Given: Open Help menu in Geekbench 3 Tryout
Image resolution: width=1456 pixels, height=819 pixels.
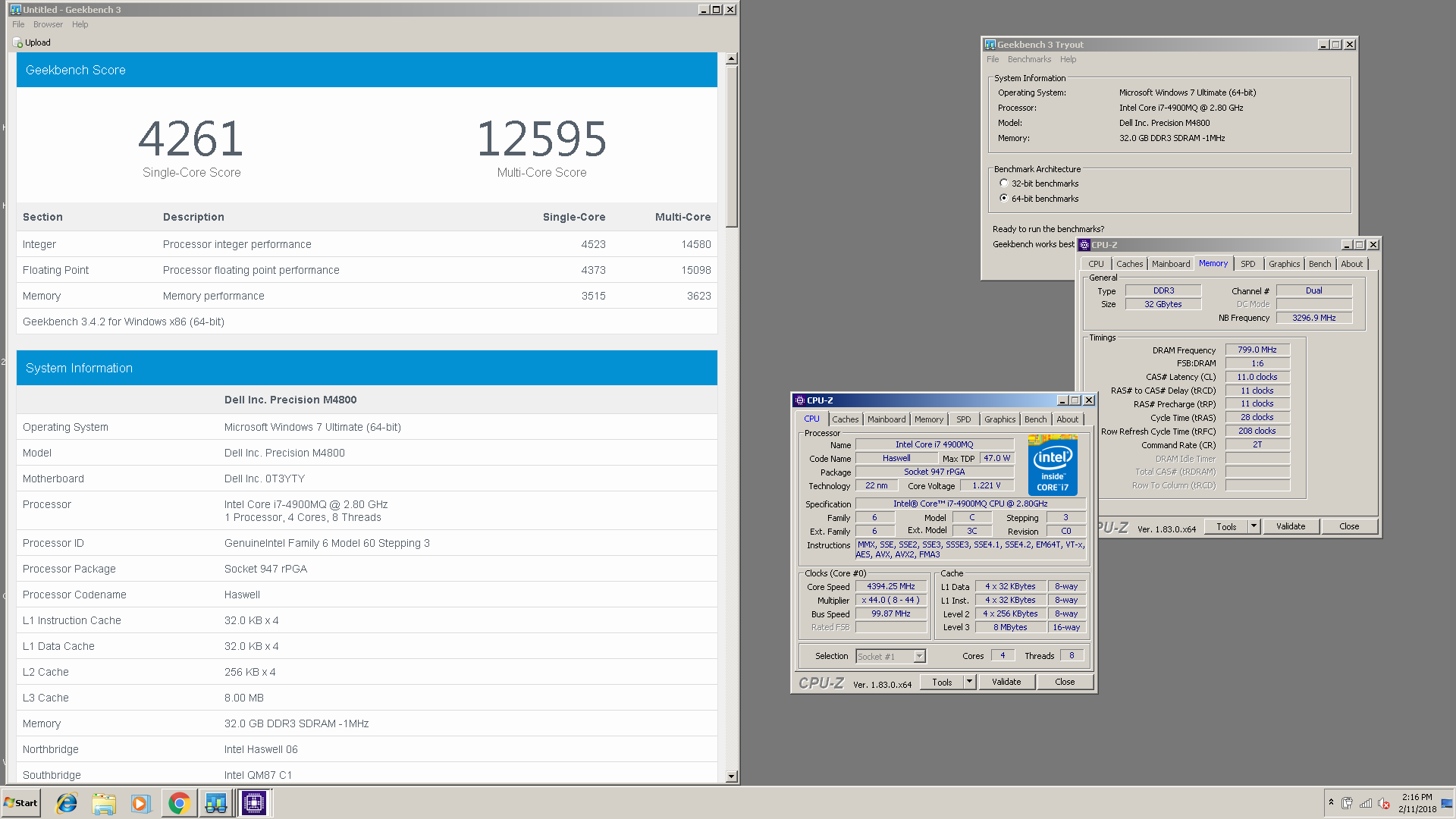Looking at the screenshot, I should (1068, 60).
